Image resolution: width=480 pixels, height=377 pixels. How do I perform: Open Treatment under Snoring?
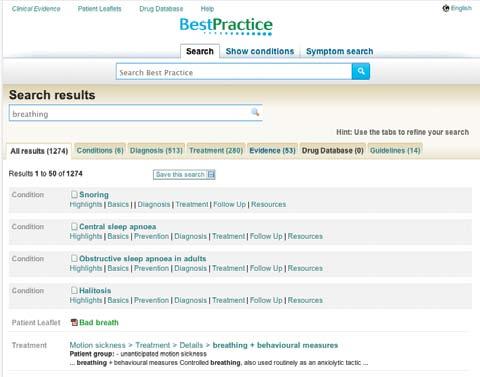click(x=192, y=204)
